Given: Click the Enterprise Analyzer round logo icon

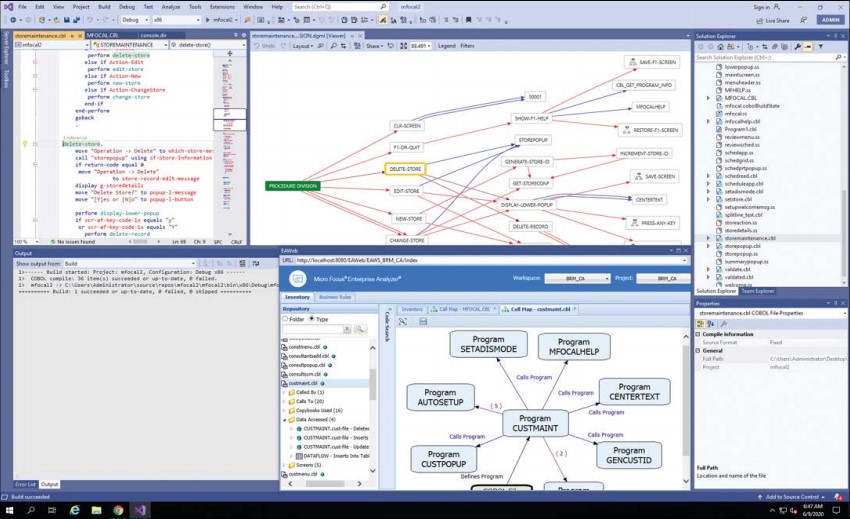Looking at the screenshot, I should 297,279.
